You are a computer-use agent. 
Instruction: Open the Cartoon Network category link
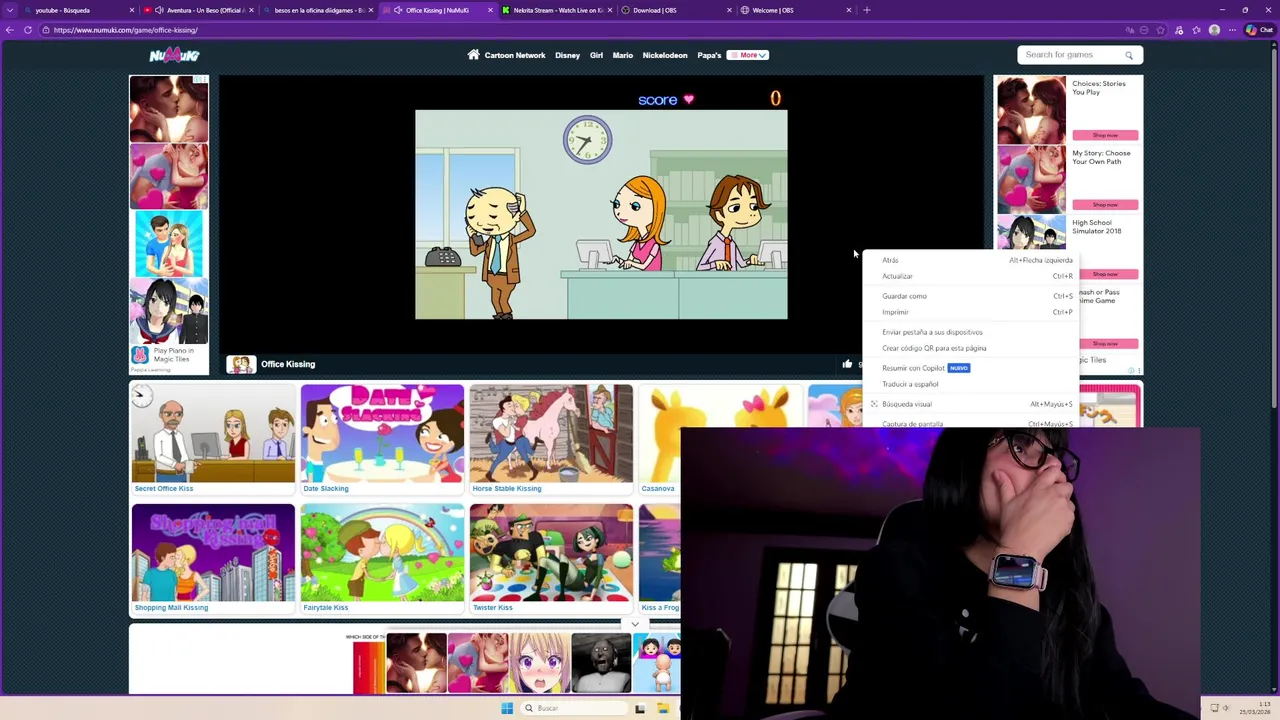[515, 55]
